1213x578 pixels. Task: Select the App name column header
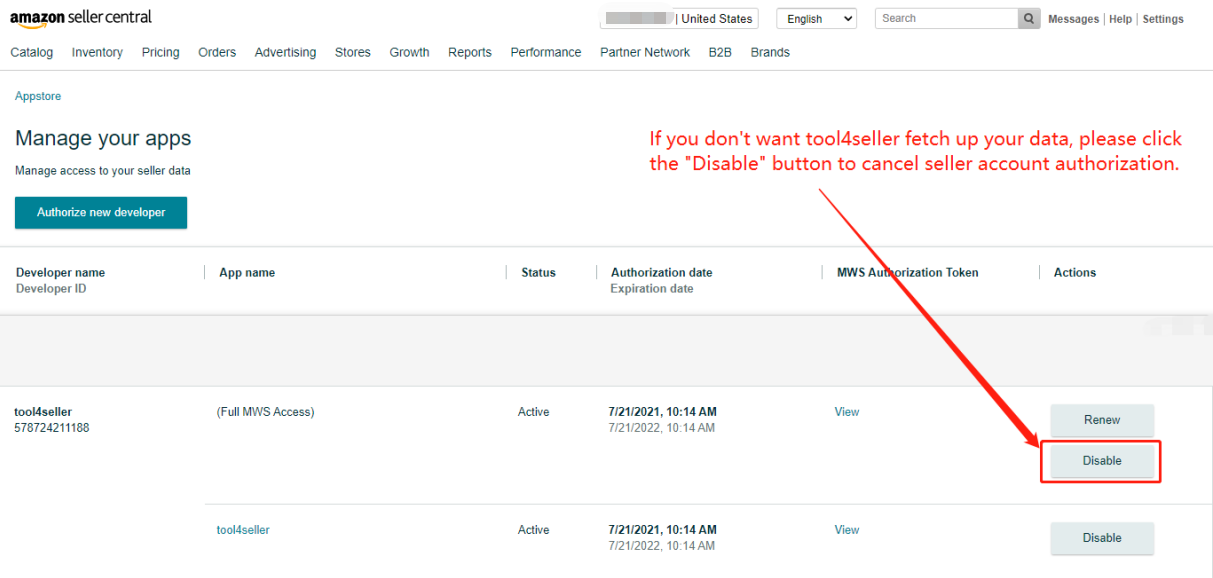(x=247, y=272)
